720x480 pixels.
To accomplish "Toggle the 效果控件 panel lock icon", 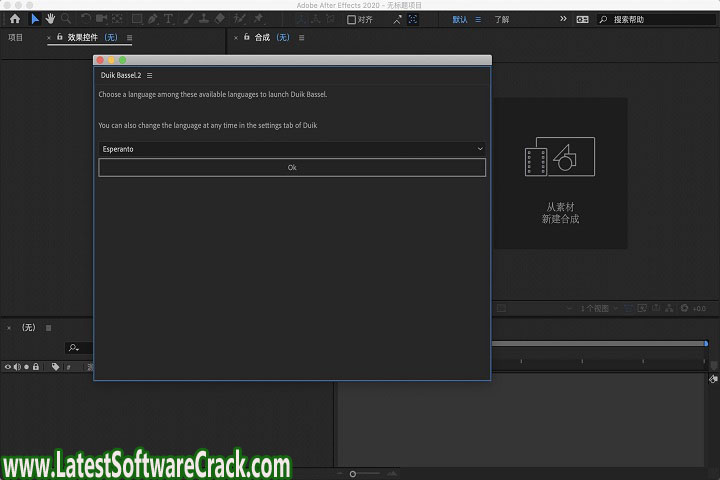I will (59, 37).
